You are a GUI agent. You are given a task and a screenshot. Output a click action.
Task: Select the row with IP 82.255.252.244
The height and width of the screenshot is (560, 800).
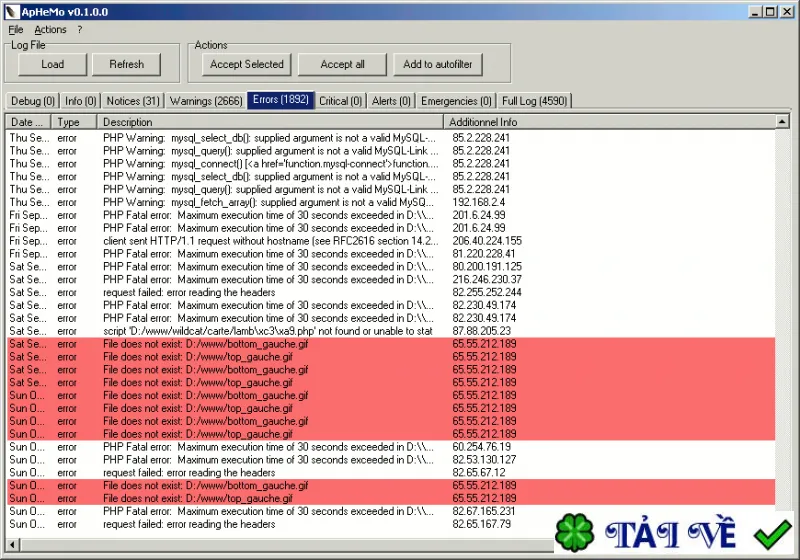tap(391, 292)
